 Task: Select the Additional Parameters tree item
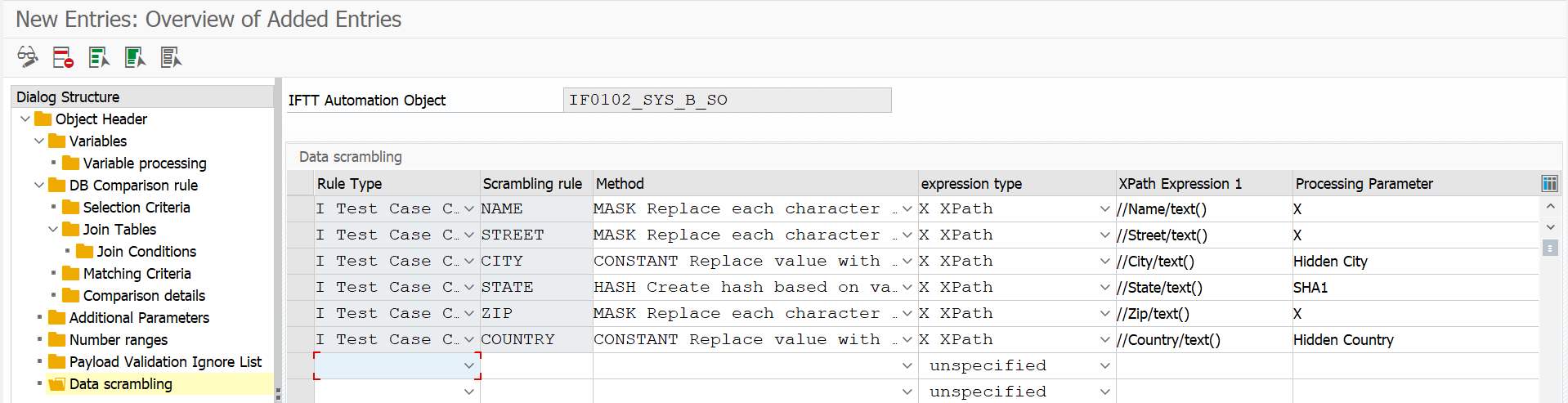point(139,317)
